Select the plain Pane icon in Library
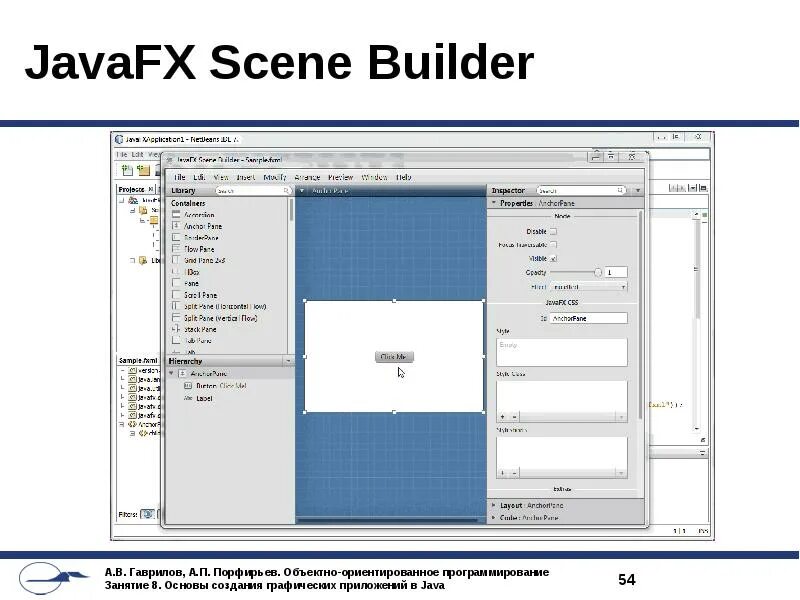The image size is (800, 600). tap(176, 283)
